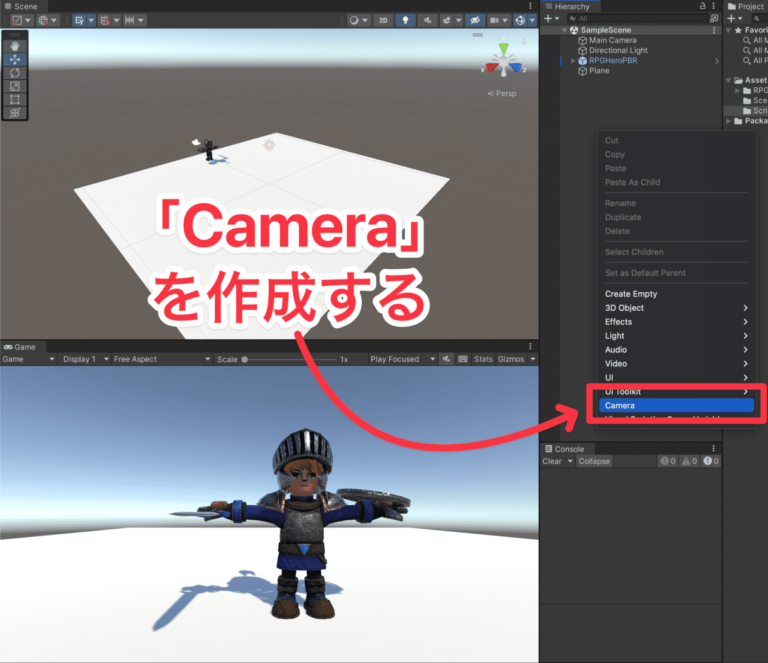Viewport: 768px width, 663px height.
Task: Expand the RPGHeroPBR object children
Action: [573, 61]
